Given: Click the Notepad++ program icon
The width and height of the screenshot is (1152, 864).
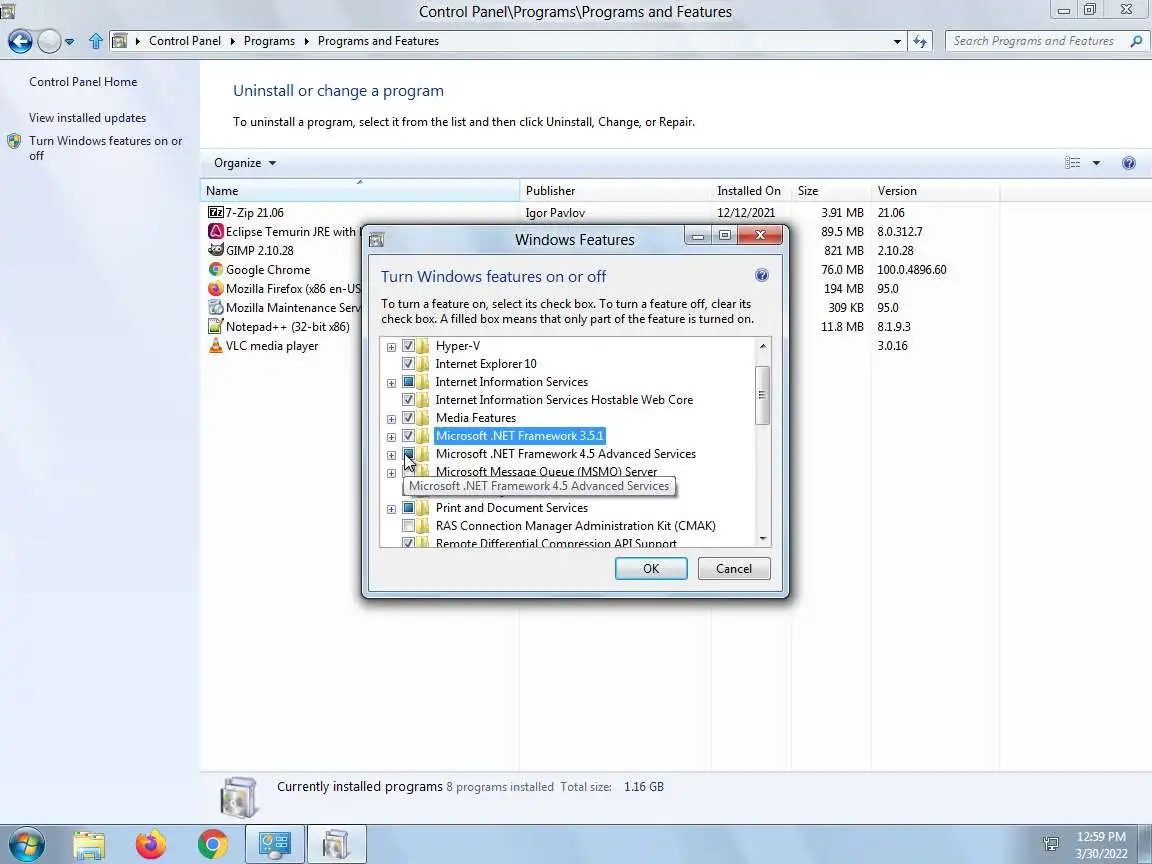Looking at the screenshot, I should pos(215,326).
